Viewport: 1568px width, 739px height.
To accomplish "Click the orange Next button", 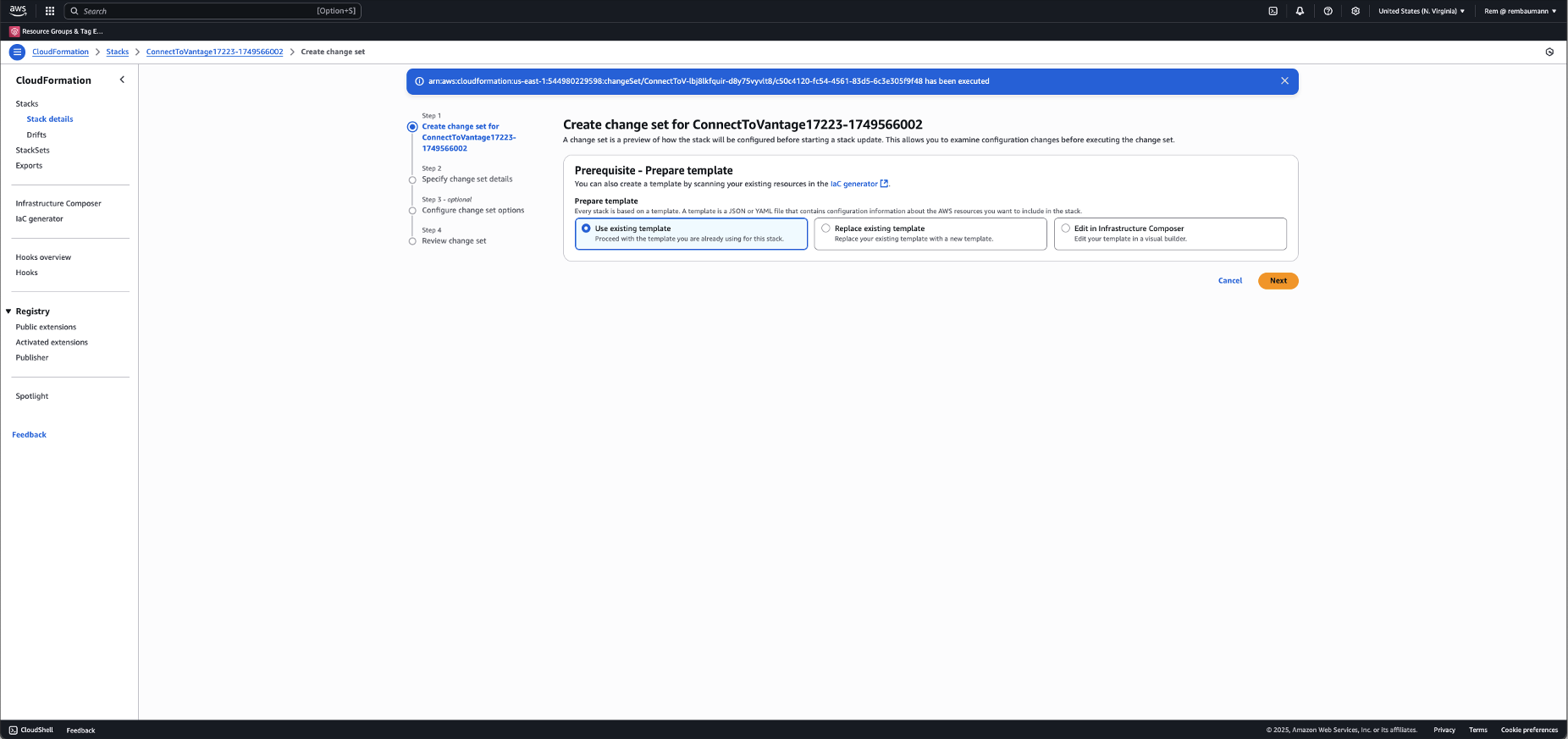I will pyautogui.click(x=1278, y=281).
